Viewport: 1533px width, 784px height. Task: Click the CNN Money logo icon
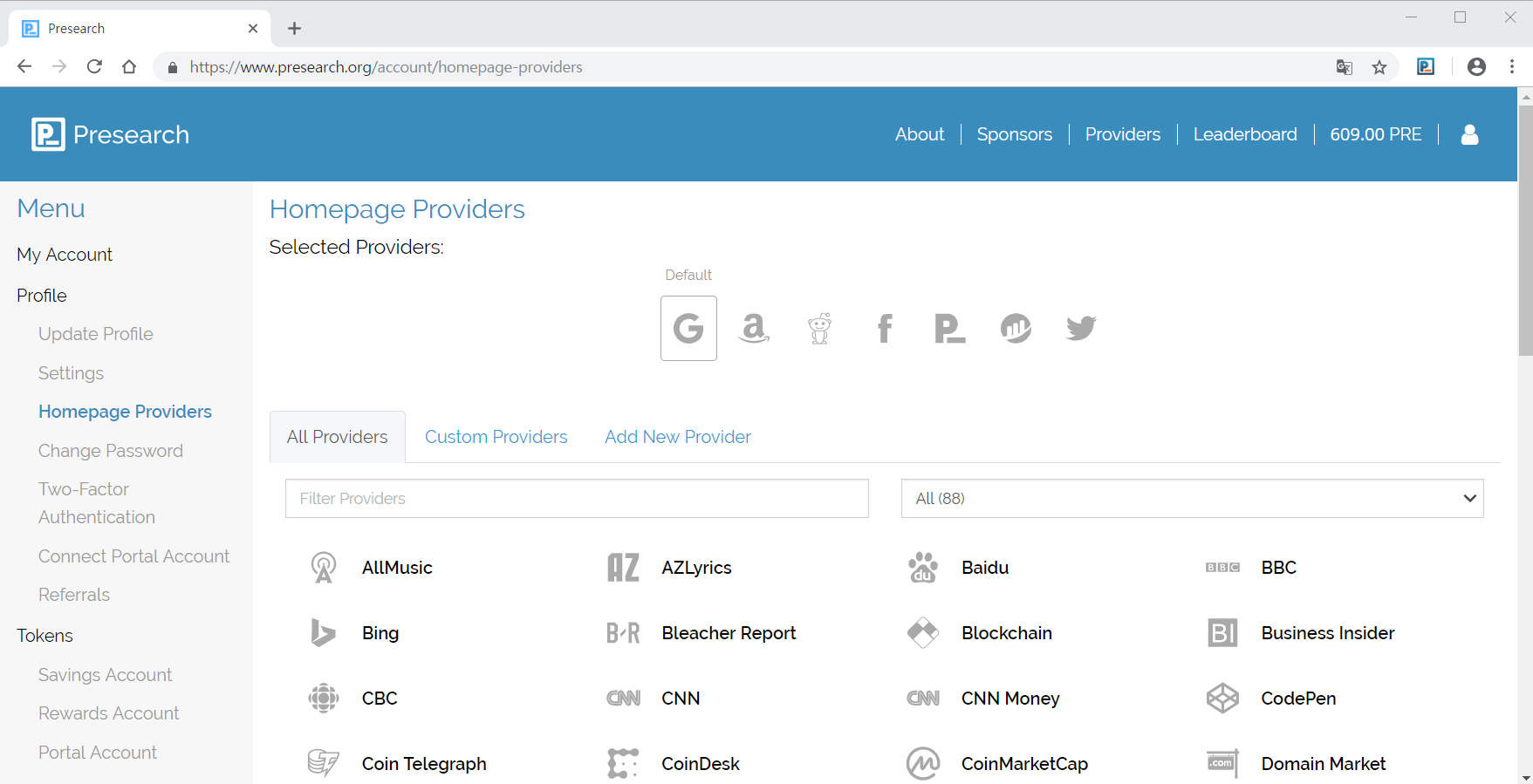coord(923,699)
